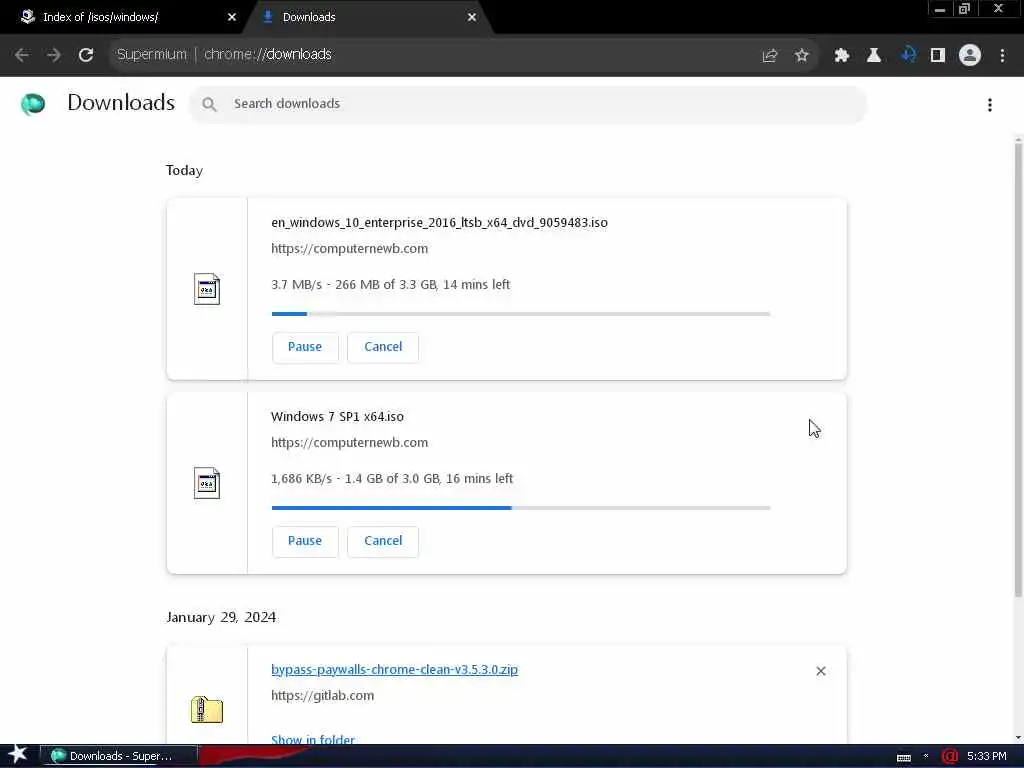Cancel the Windows 7 SP1 x64 download

tap(383, 541)
